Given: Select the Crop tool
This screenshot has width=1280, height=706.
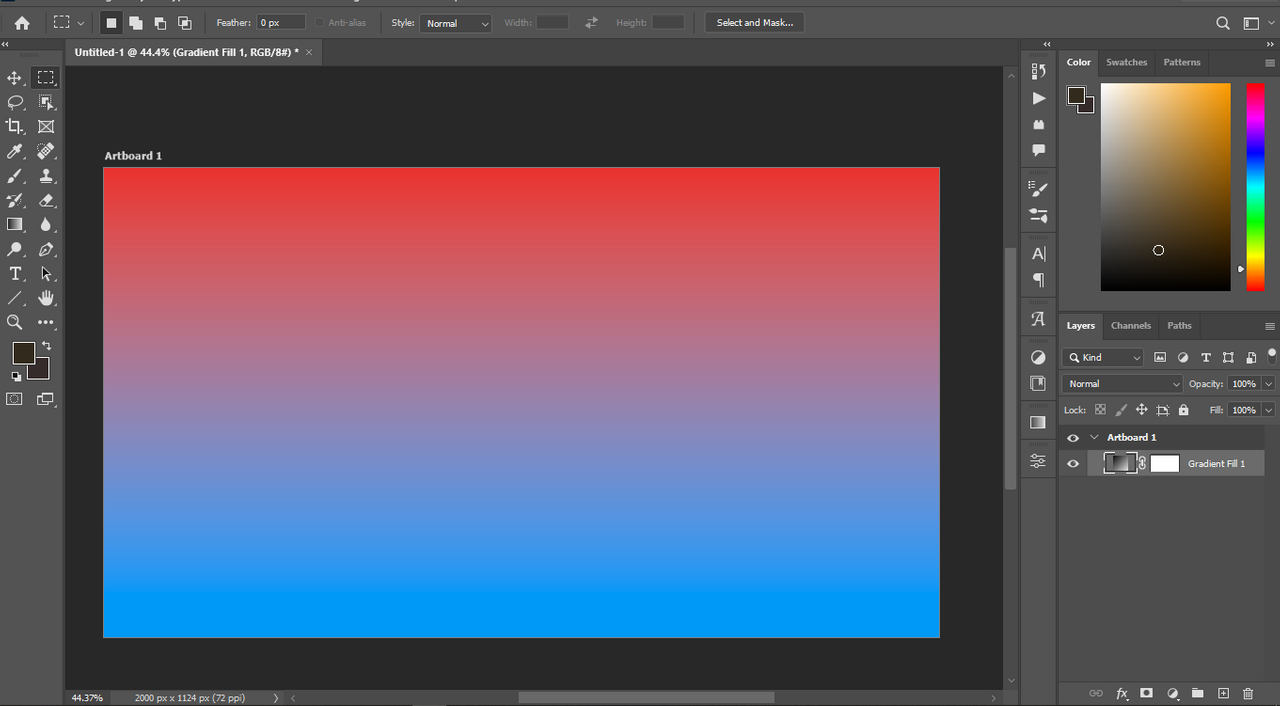Looking at the screenshot, I should (x=15, y=127).
